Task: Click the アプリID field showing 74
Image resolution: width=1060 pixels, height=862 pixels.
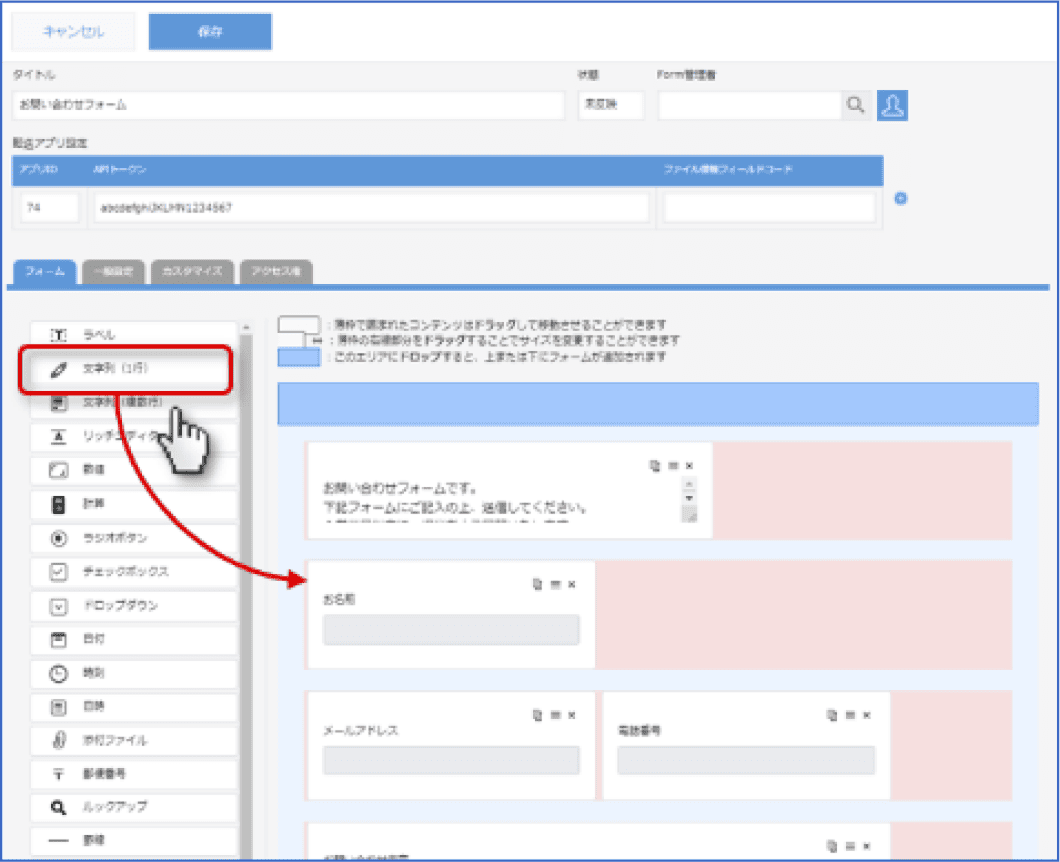Action: 49,208
